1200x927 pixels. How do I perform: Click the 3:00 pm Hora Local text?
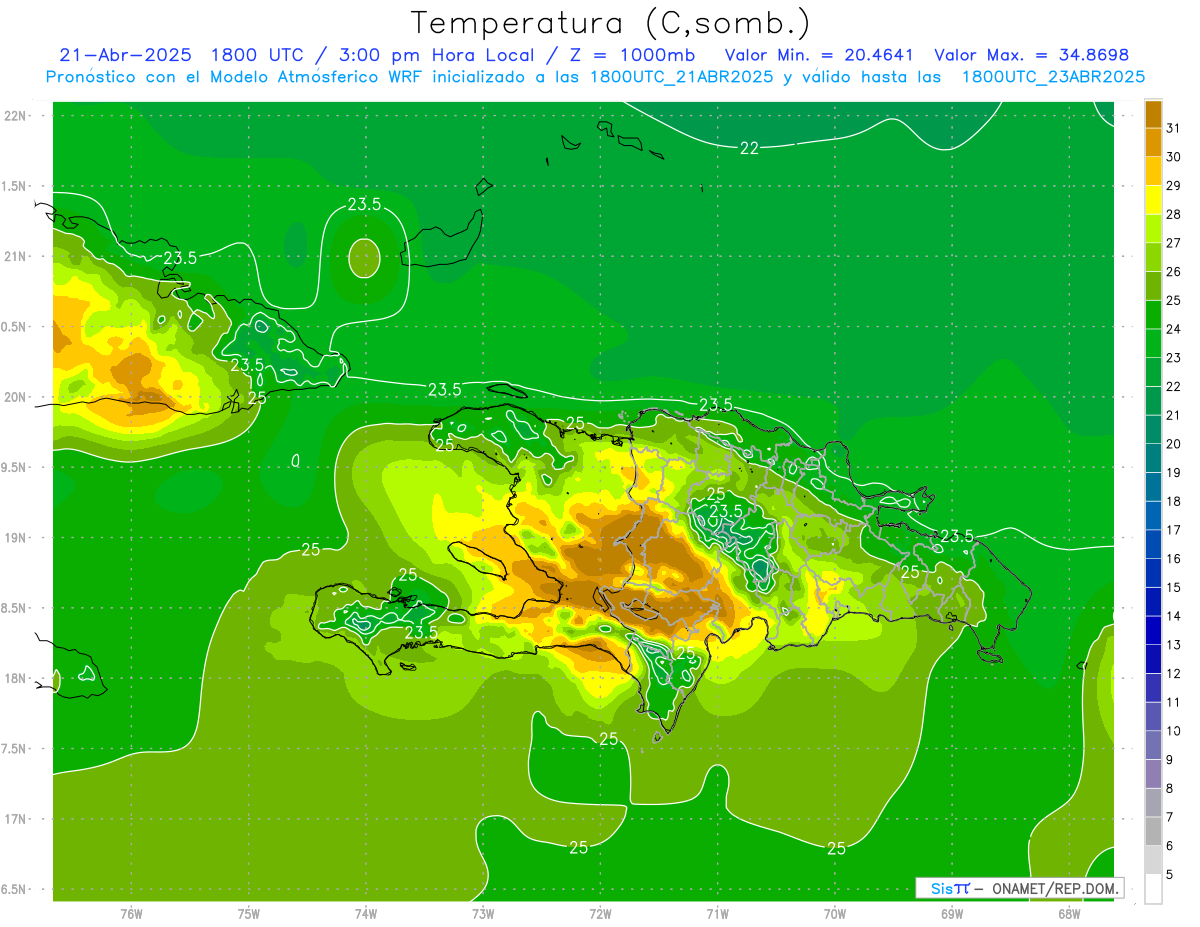click(x=436, y=55)
